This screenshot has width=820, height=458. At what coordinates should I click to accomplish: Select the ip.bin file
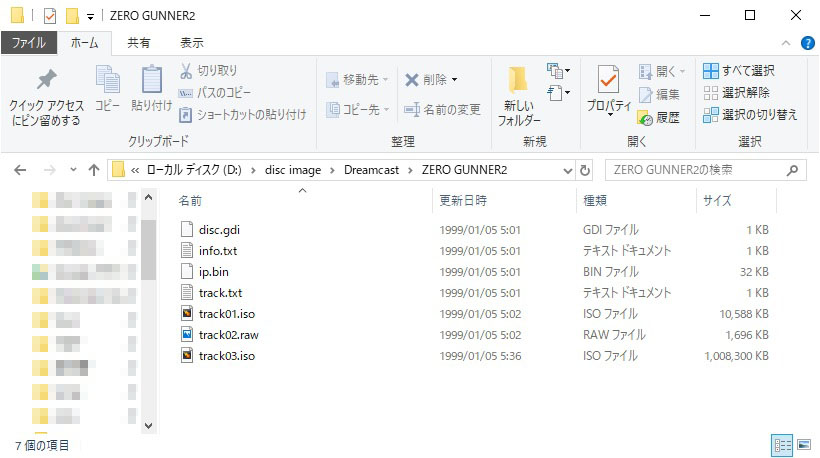click(x=213, y=272)
